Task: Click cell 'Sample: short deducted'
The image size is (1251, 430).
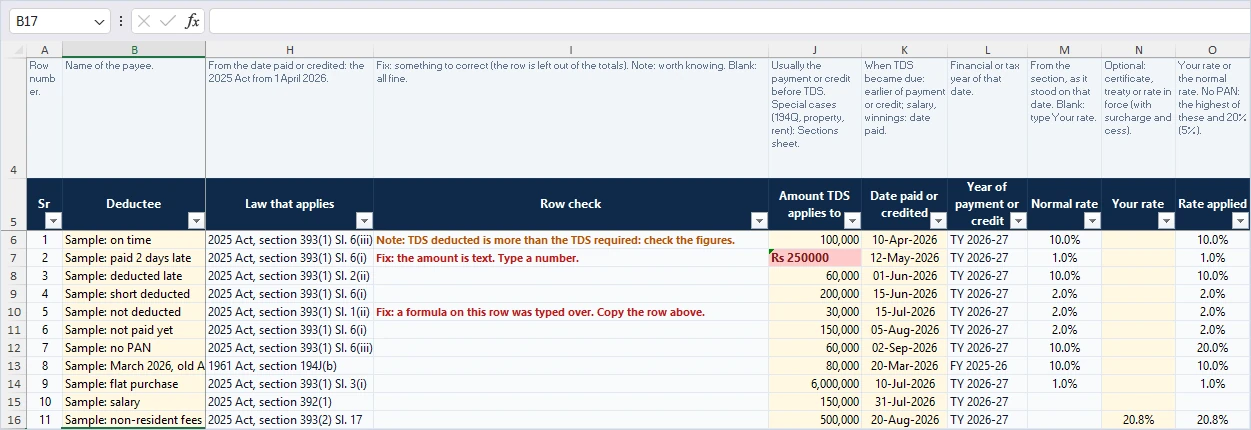Action: tap(134, 294)
